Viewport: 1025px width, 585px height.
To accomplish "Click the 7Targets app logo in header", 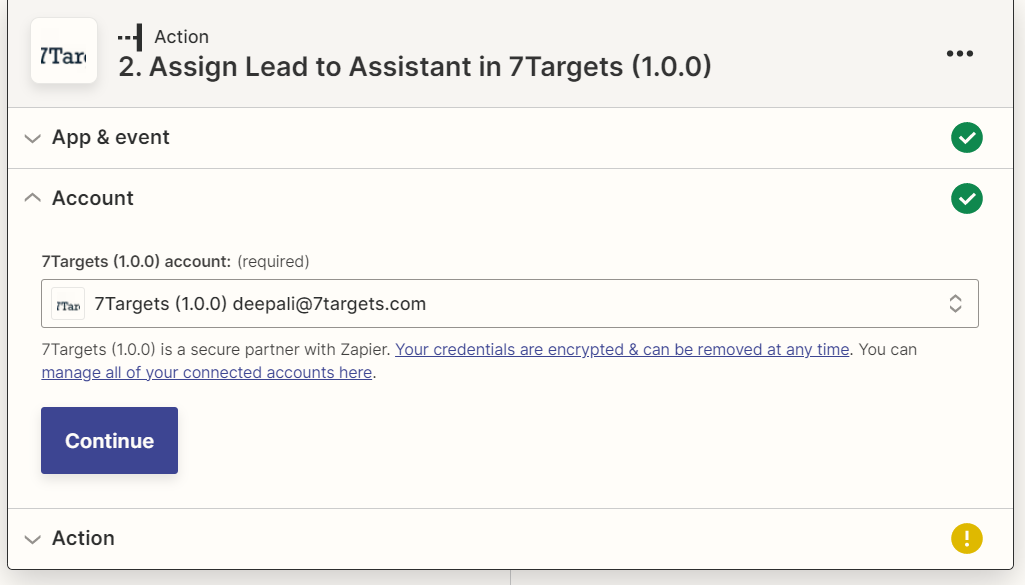I will [64, 51].
